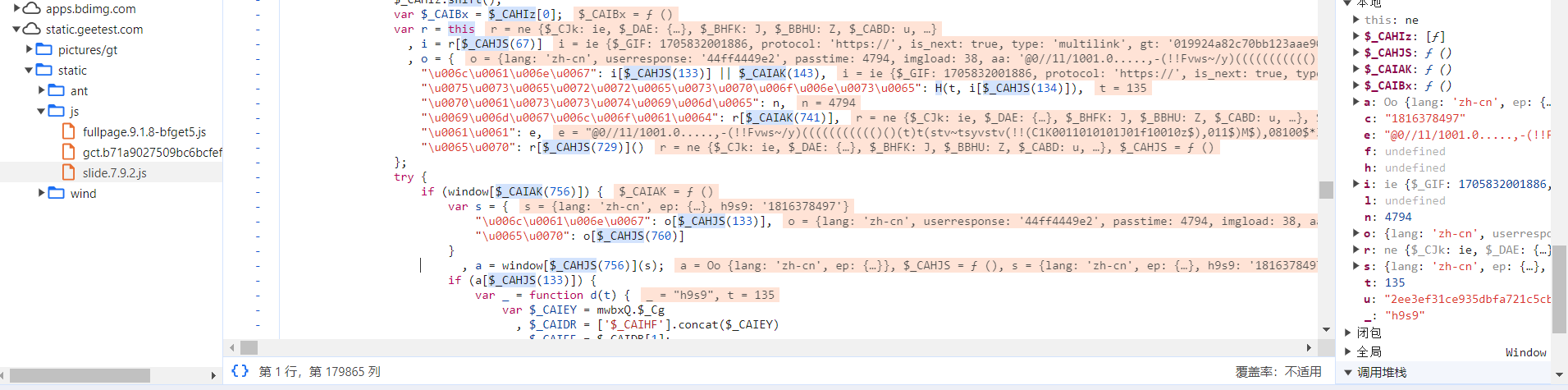Click the pictures/gt folder icon
Viewport: 1568px width, 390px height.
coord(44,49)
